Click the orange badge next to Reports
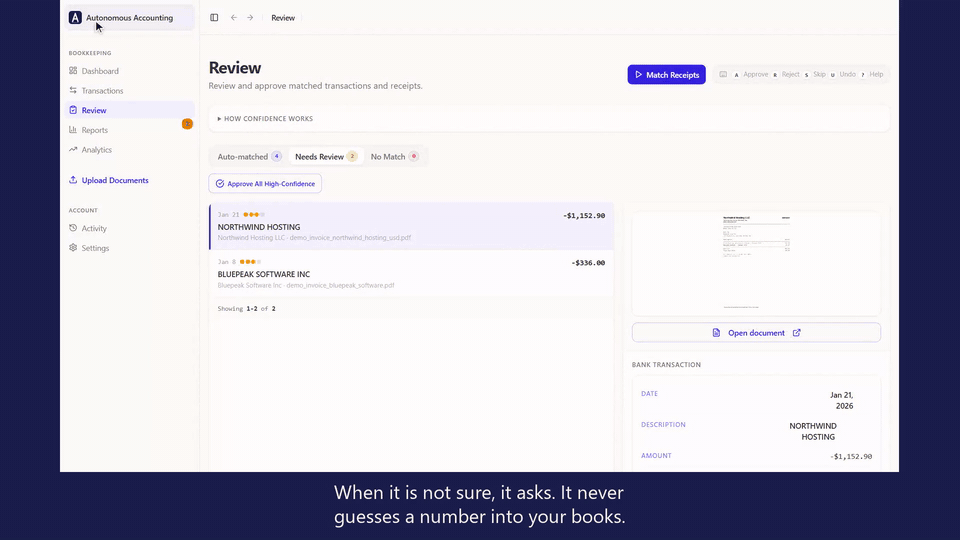This screenshot has height=540, width=960. point(187,124)
